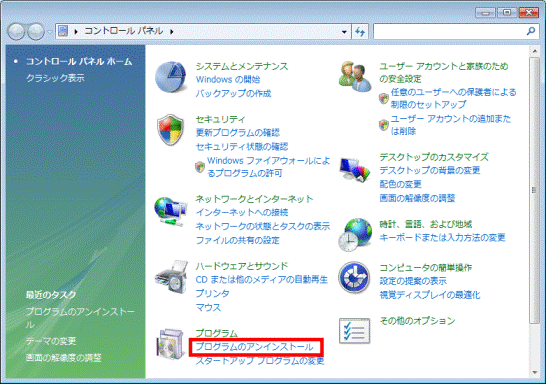Open ユーザー アカウントと家族のための安全設定 heading
The image size is (546, 384).
coord(444,72)
